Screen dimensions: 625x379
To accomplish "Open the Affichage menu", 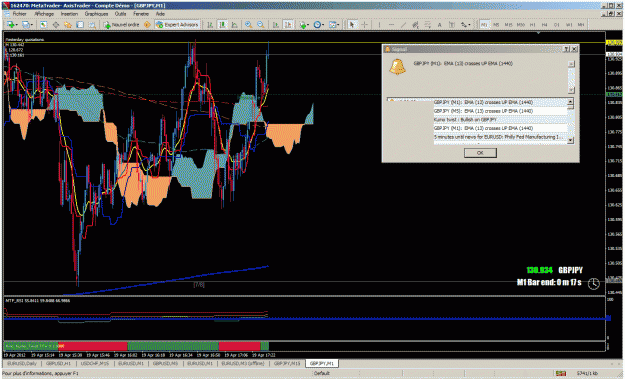I will 44,14.
